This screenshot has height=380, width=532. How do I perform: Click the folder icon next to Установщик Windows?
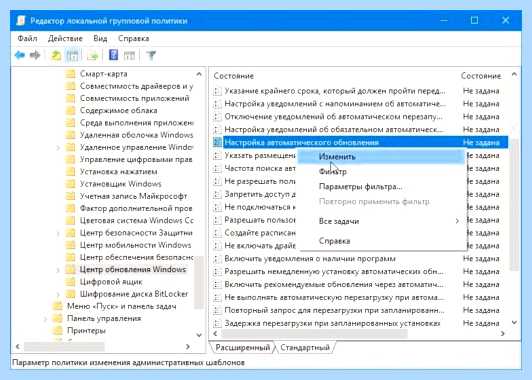[x=70, y=184]
